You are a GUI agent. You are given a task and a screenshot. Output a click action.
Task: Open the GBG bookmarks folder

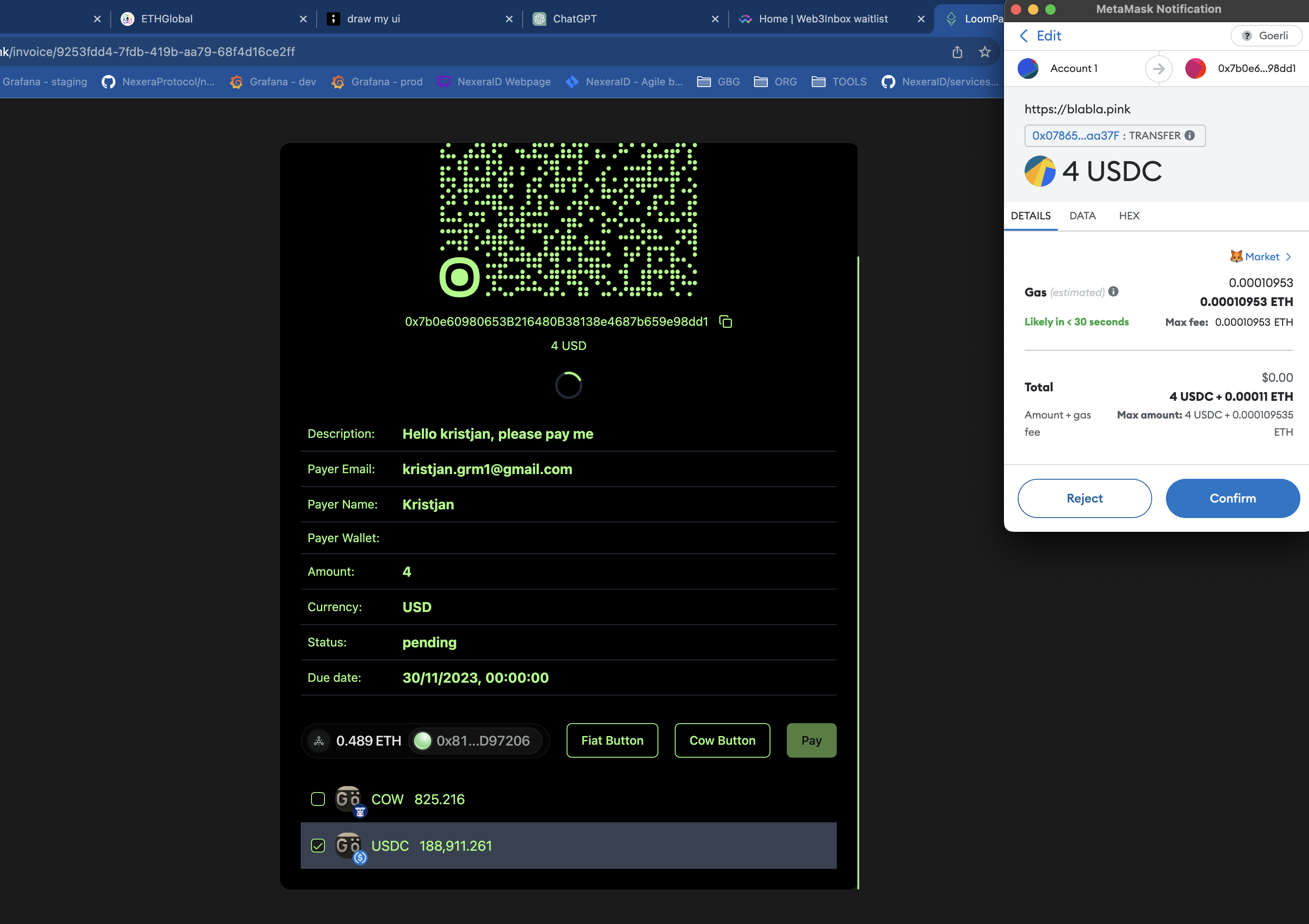coord(718,81)
